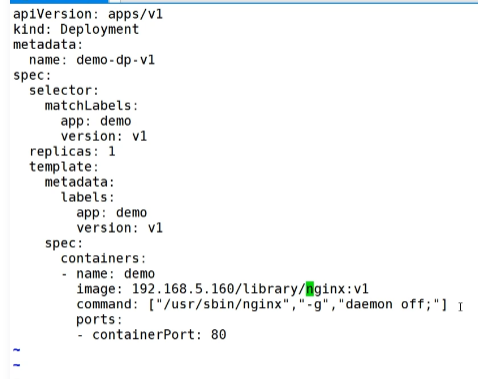Click the template: key
This screenshot has width=478, height=379.
64,167
